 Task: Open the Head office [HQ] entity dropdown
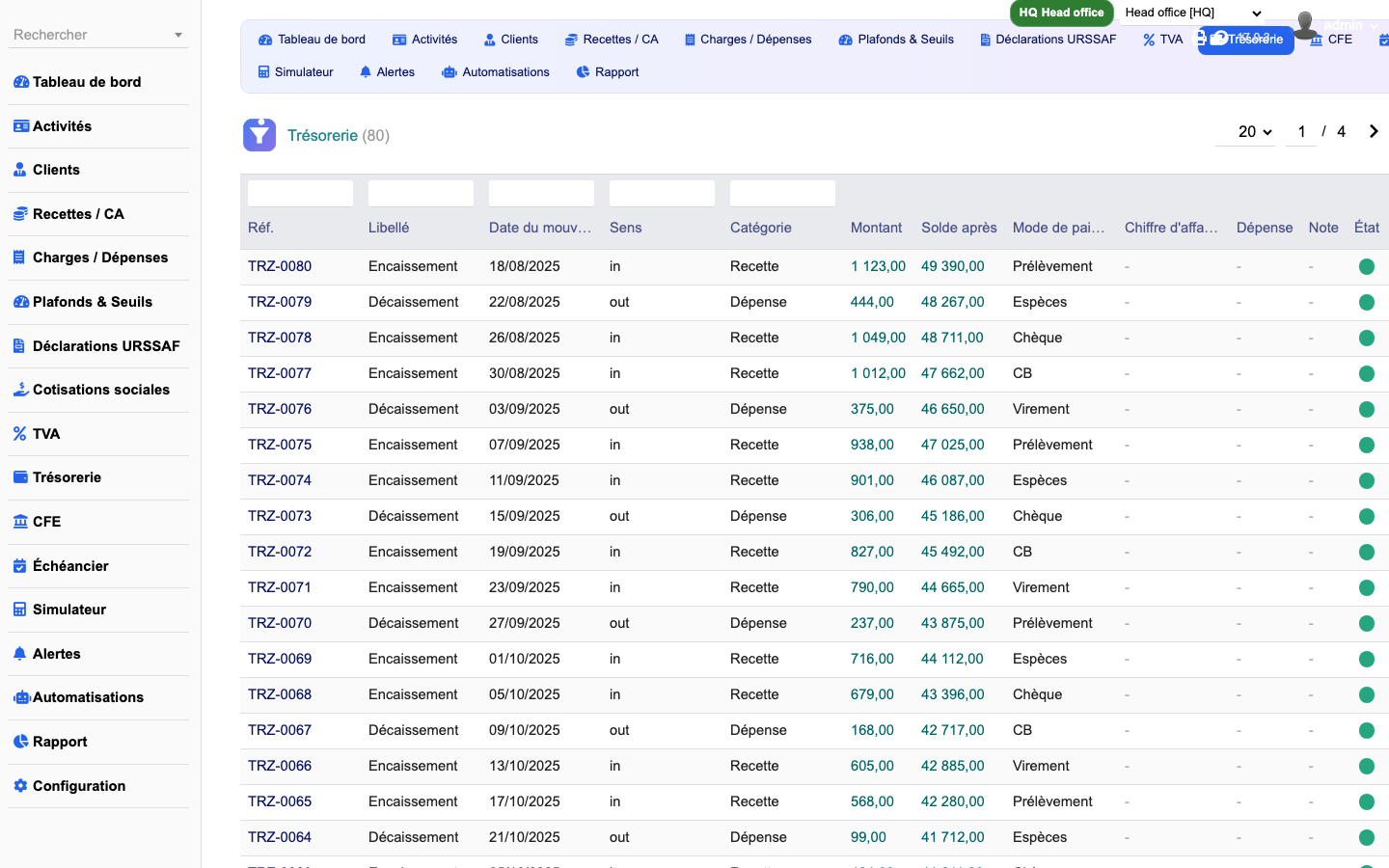pyautogui.click(x=1193, y=13)
